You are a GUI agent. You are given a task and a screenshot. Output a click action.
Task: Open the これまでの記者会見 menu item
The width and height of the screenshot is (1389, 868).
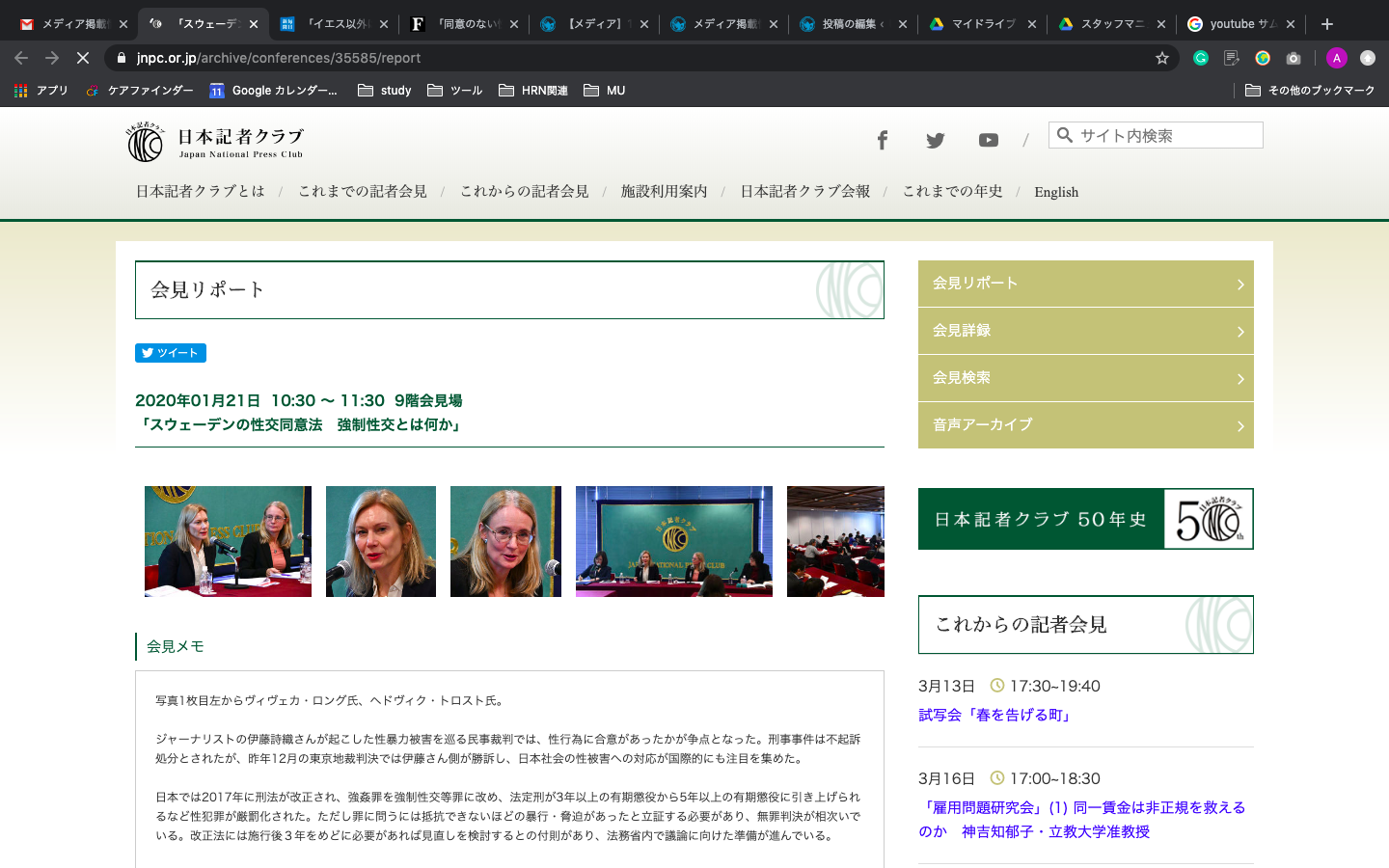[362, 192]
